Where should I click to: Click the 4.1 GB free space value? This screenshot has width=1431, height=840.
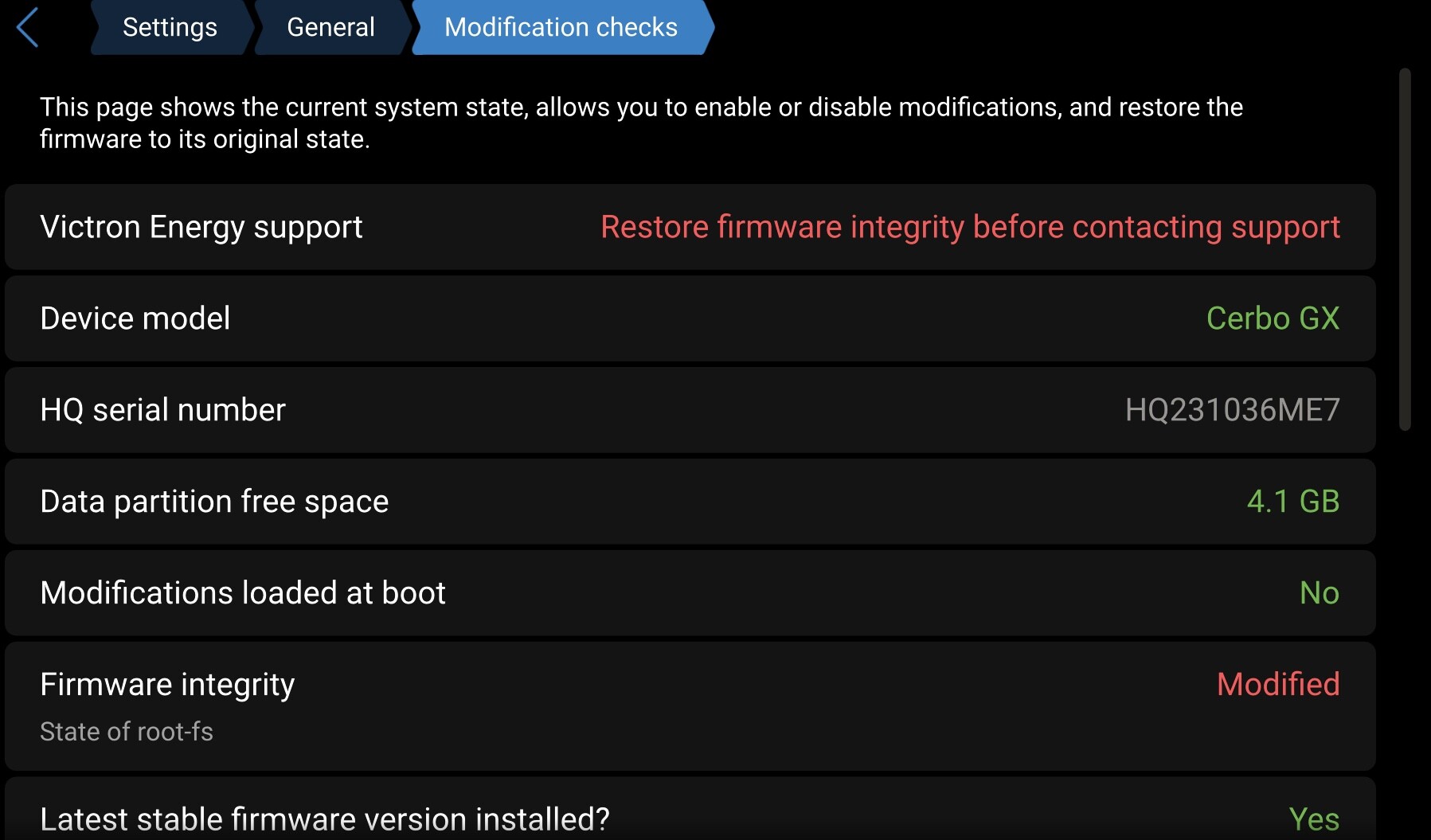1292,502
